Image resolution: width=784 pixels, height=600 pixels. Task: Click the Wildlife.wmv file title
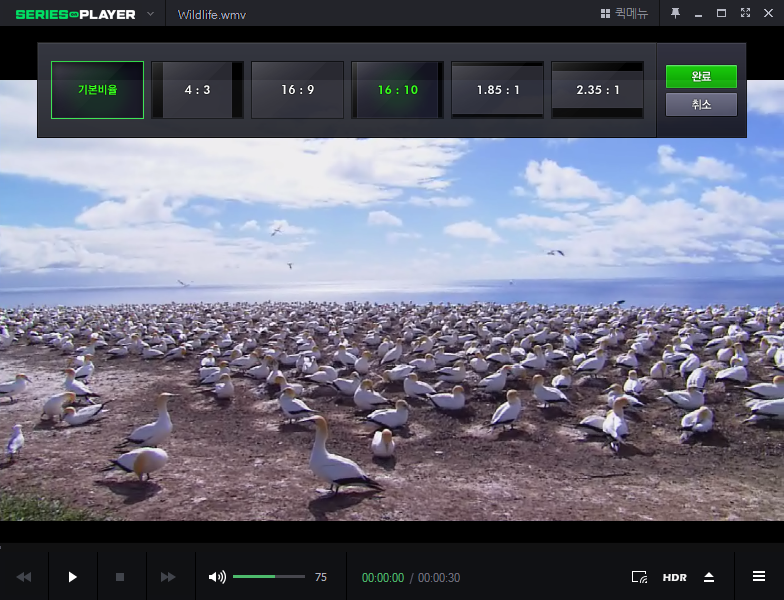(212, 15)
